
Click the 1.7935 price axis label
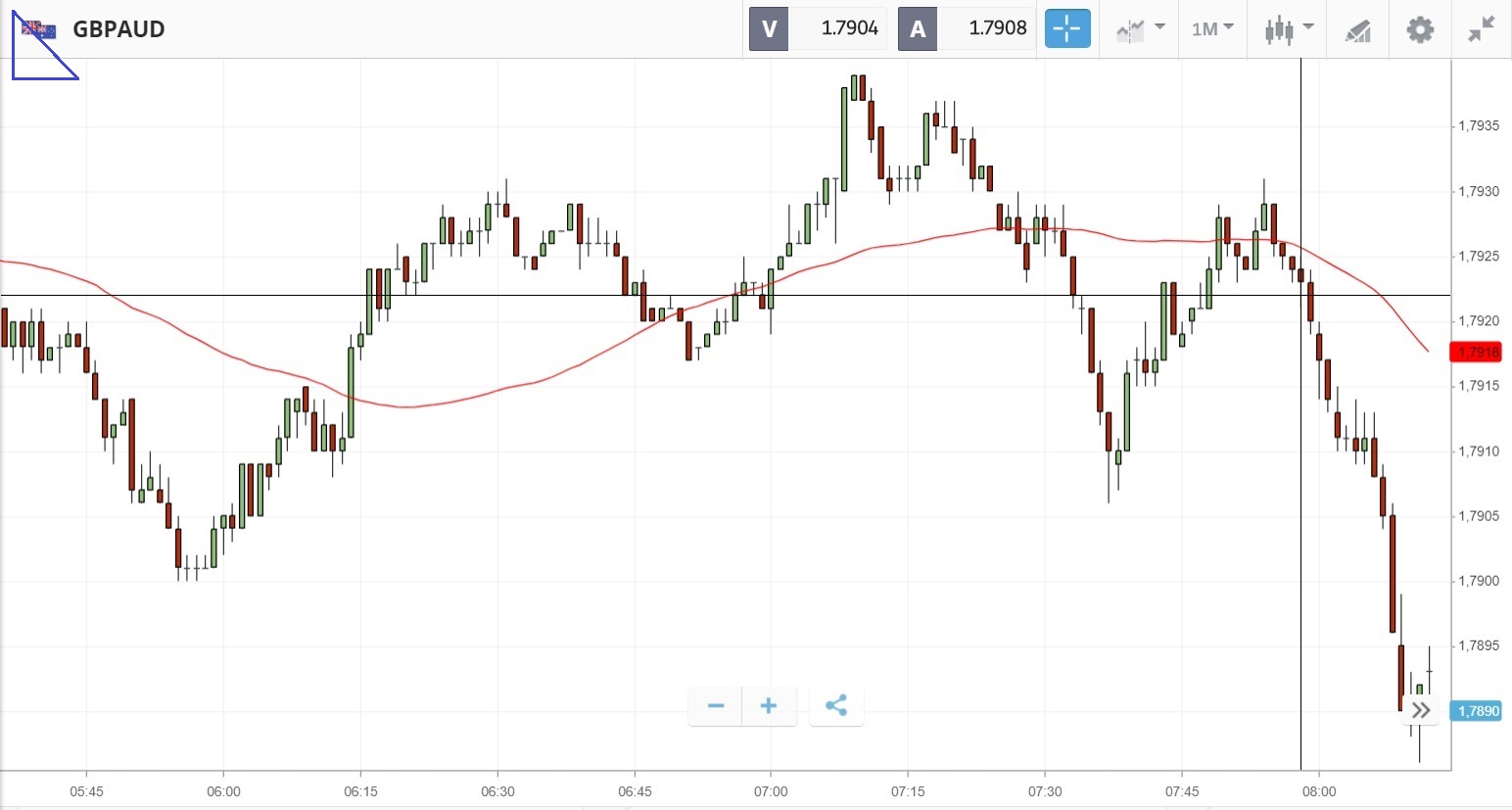[x=1479, y=125]
